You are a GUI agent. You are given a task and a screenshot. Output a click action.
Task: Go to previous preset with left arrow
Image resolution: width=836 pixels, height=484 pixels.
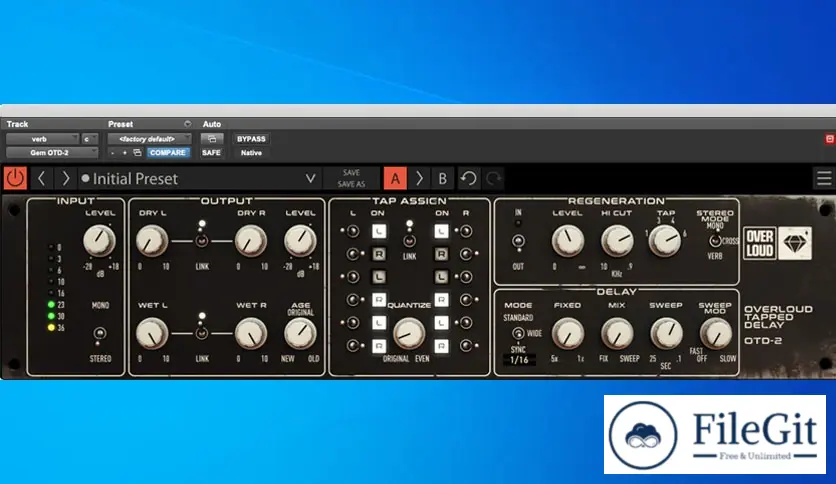tap(42, 179)
